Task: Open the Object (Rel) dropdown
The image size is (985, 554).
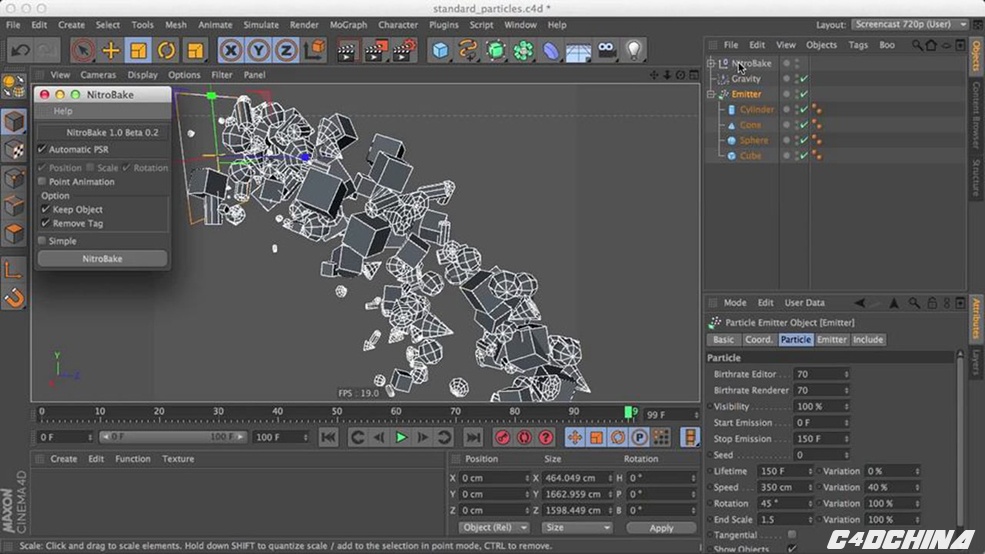Action: pyautogui.click(x=493, y=528)
